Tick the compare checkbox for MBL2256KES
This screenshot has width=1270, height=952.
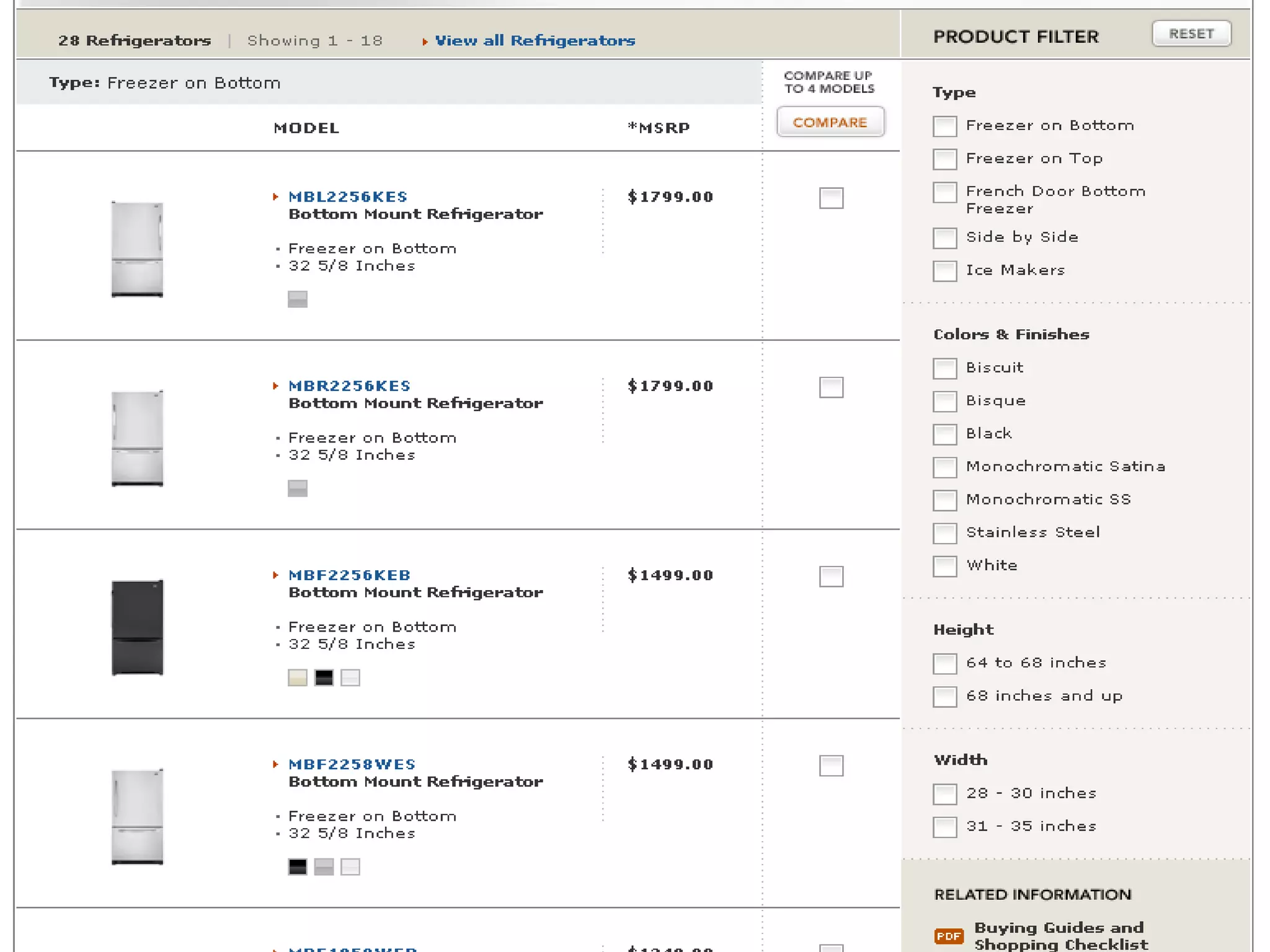[x=831, y=198]
